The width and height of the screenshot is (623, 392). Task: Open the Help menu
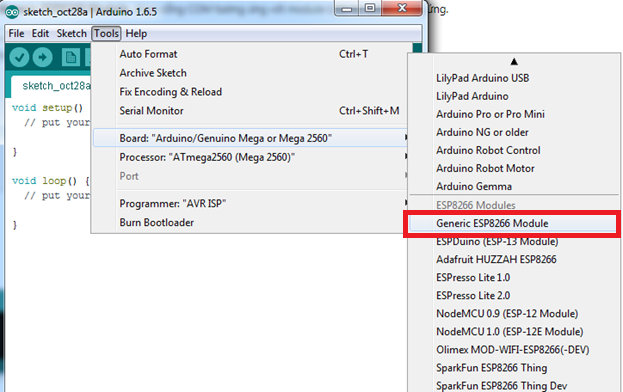(x=136, y=33)
